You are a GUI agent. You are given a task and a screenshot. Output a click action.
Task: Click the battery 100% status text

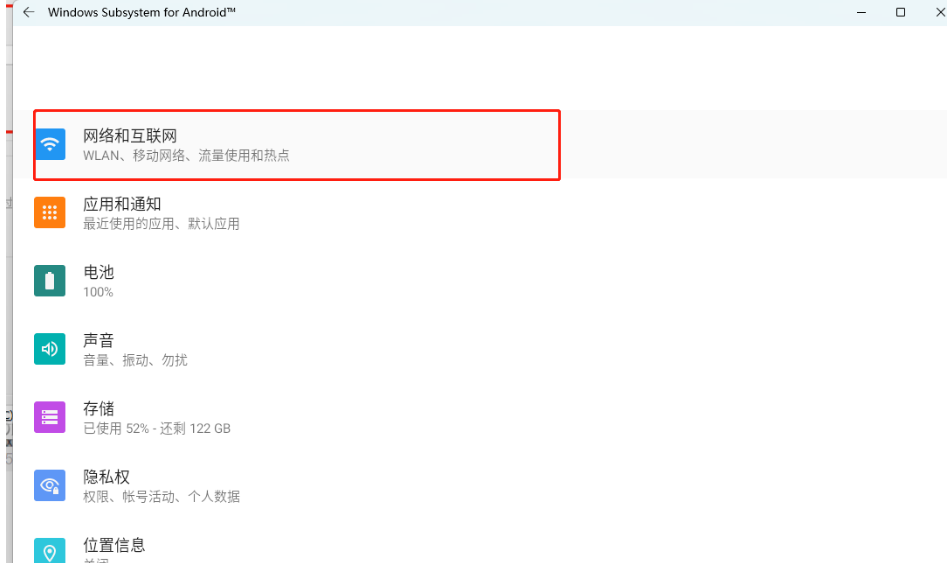[98, 292]
